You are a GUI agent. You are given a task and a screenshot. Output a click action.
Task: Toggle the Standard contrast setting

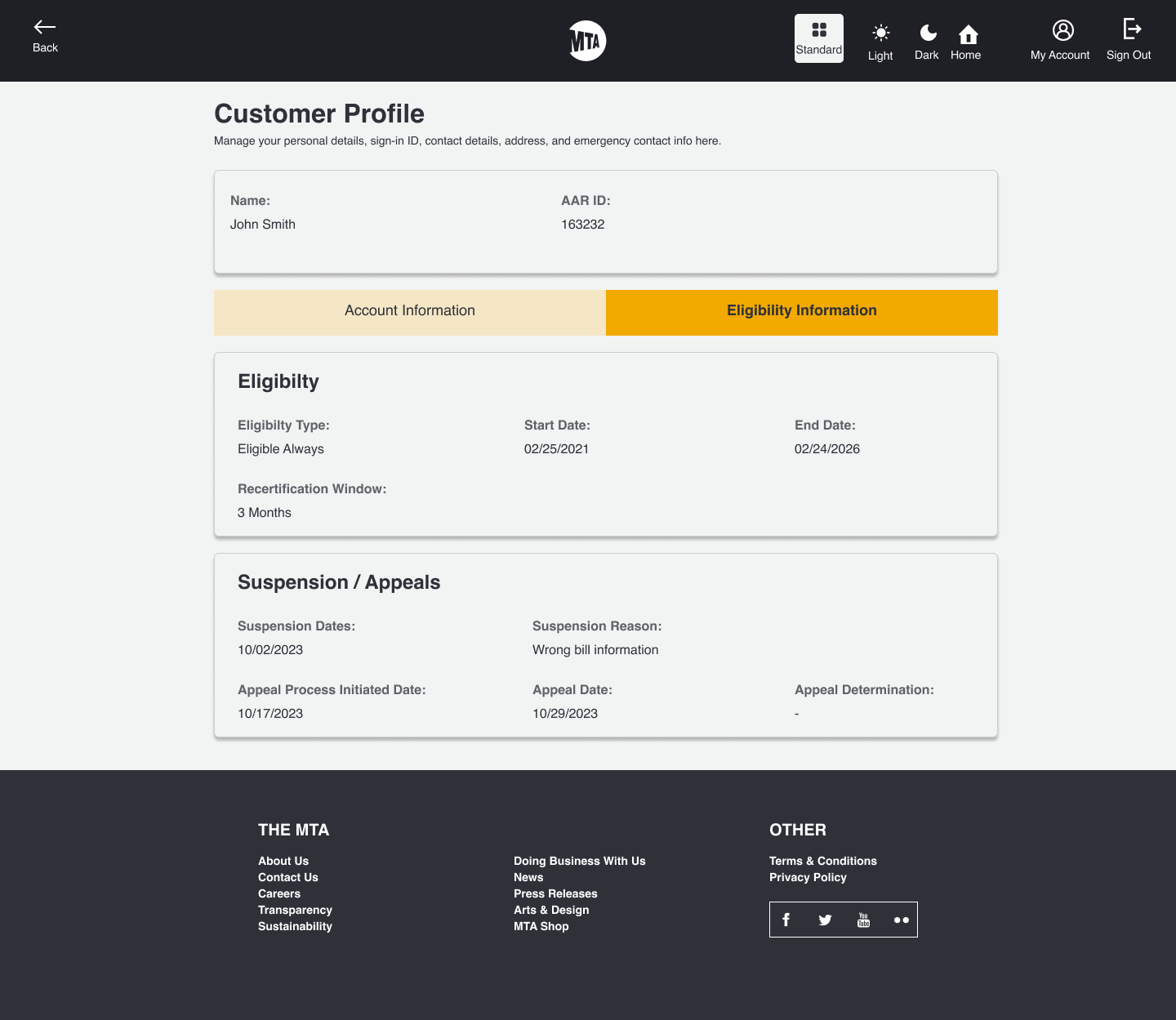818,38
